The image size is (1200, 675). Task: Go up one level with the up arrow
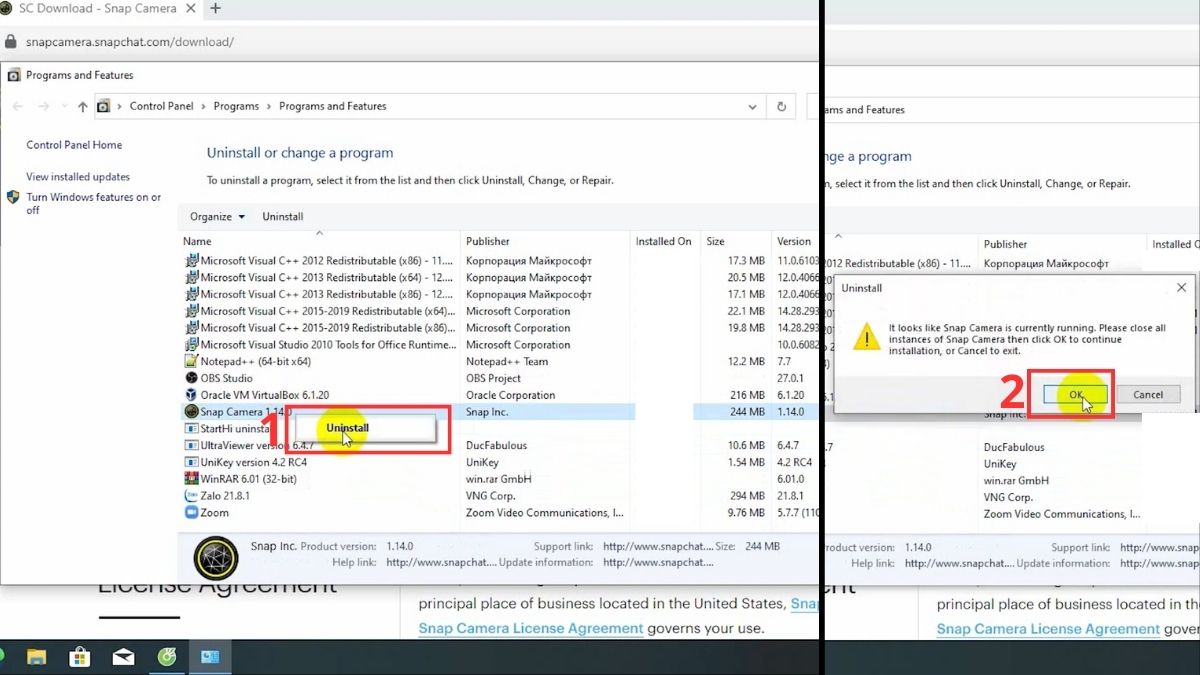(83, 106)
